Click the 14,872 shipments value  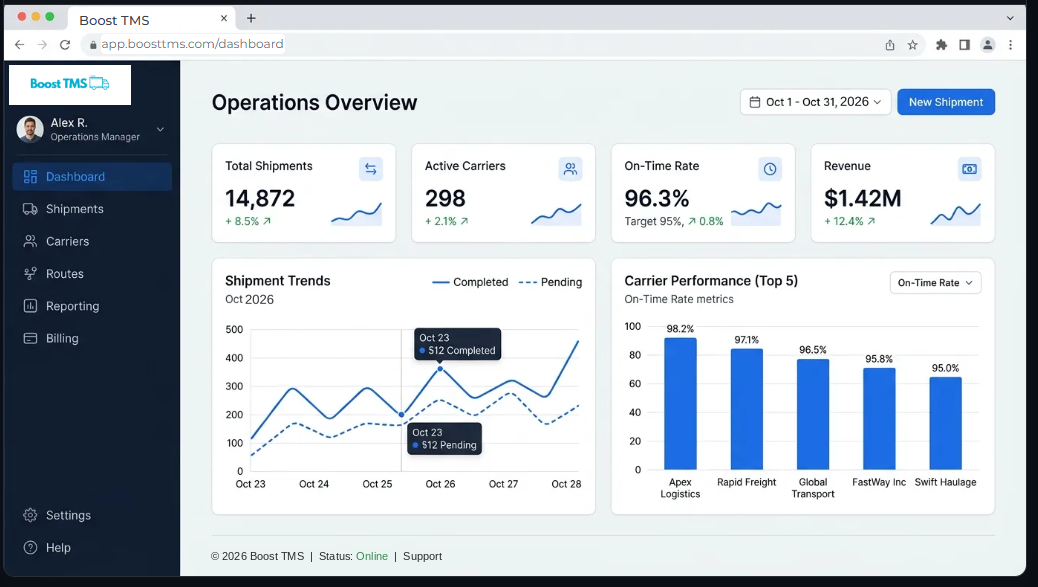(x=260, y=199)
